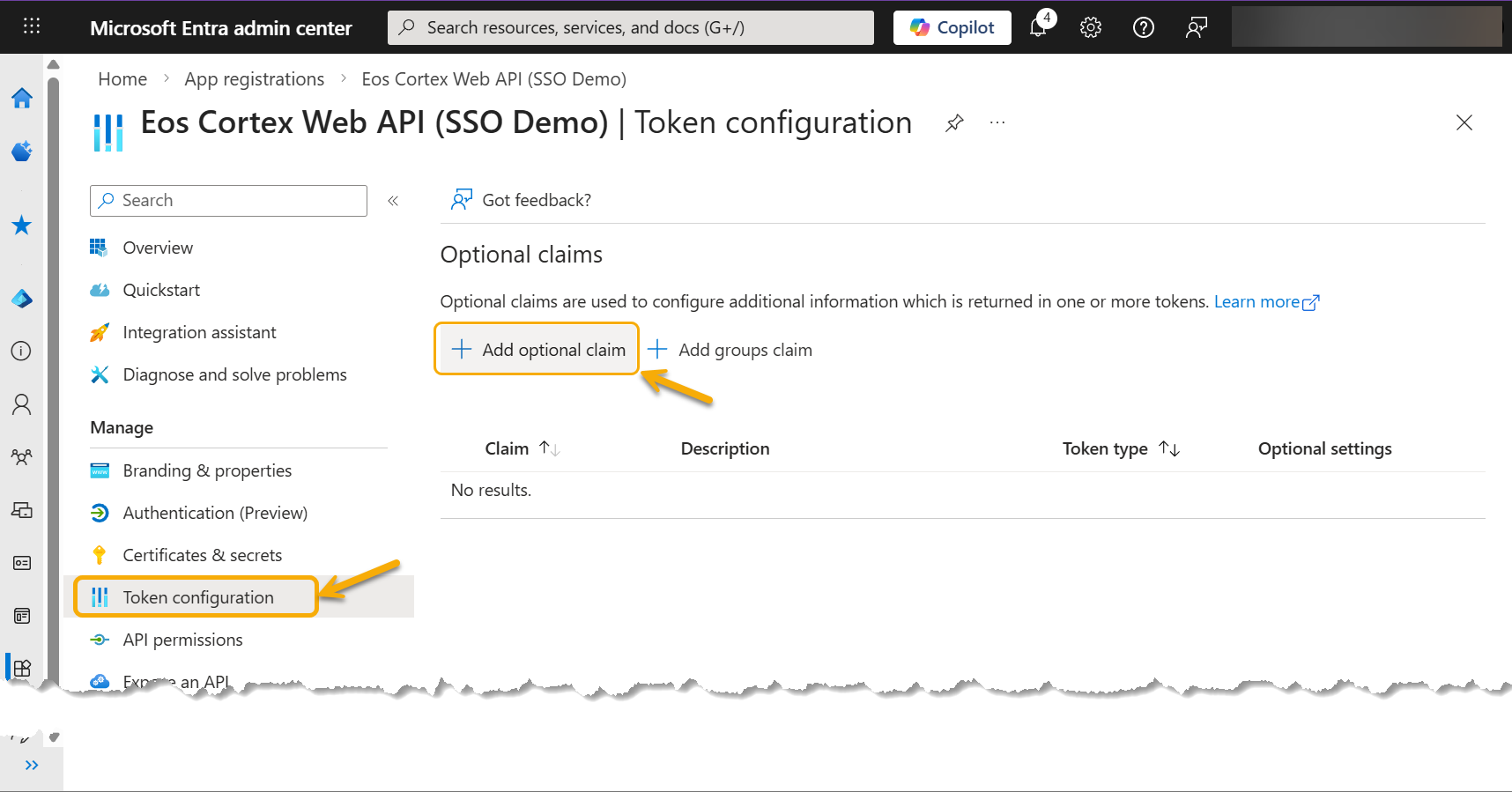Click the account area at top right
Image resolution: width=1512 pixels, height=792 pixels.
(x=1367, y=27)
